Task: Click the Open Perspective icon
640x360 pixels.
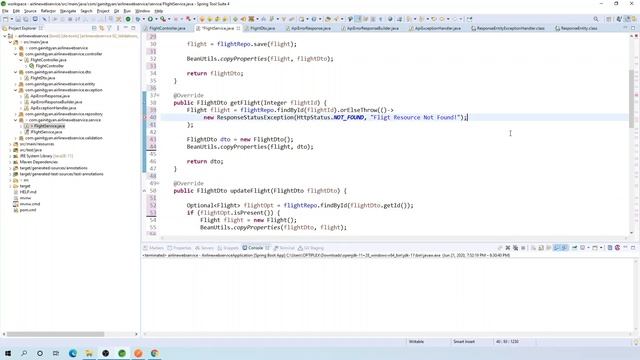Action: (609, 19)
